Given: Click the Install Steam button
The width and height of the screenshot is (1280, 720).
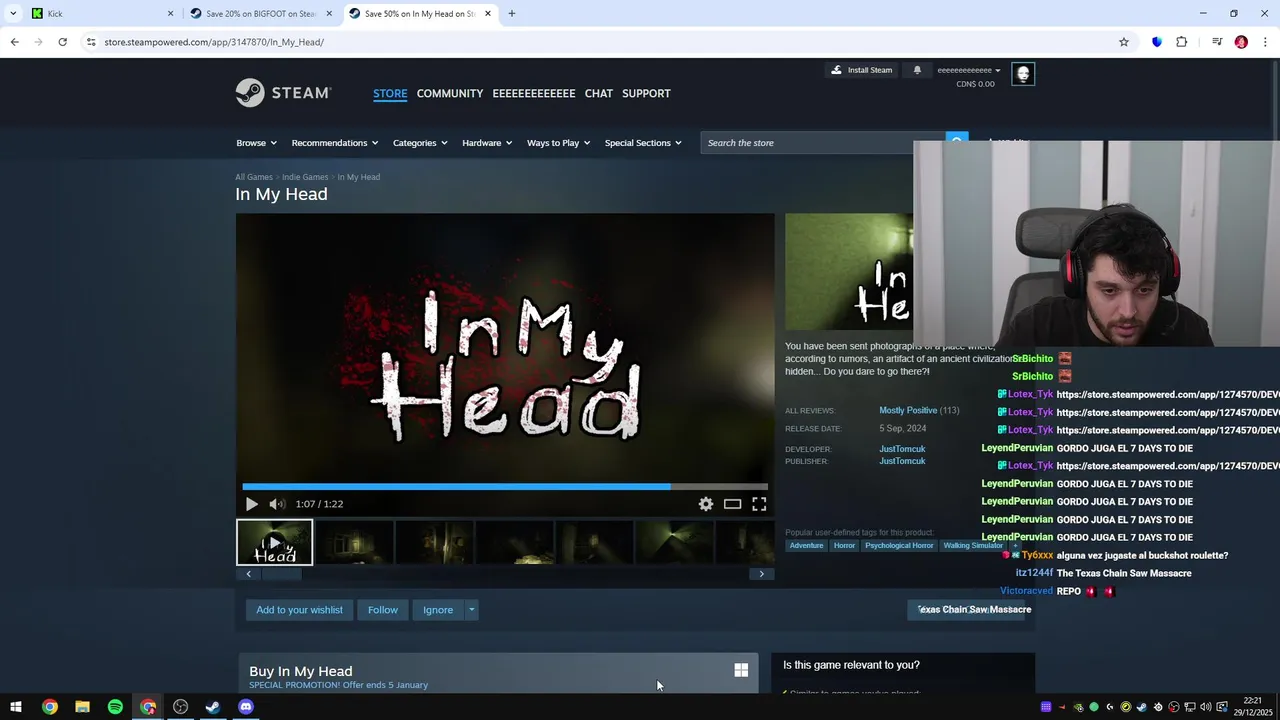Looking at the screenshot, I should coord(862,70).
